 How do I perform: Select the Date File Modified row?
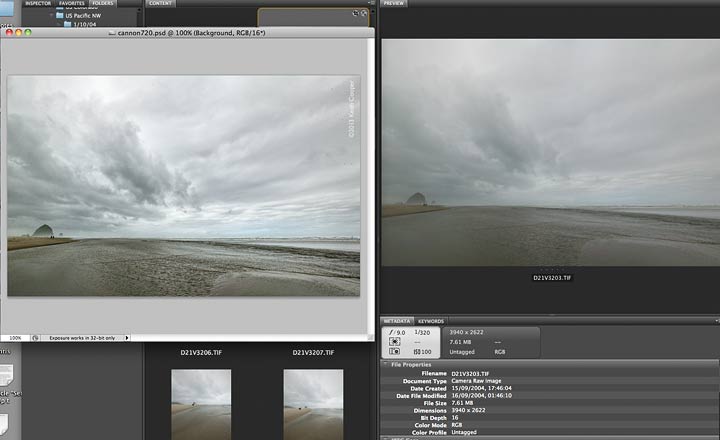point(550,396)
